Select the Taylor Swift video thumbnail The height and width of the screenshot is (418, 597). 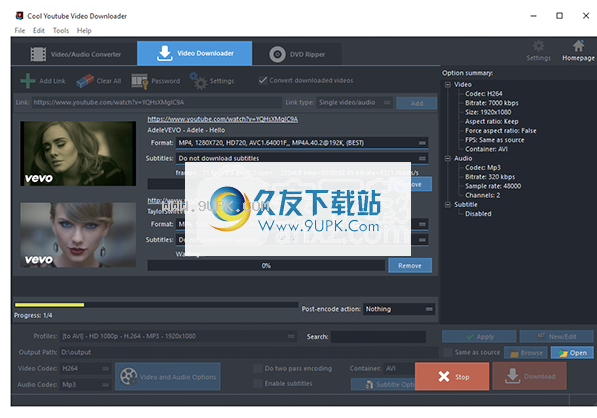[x=78, y=235]
